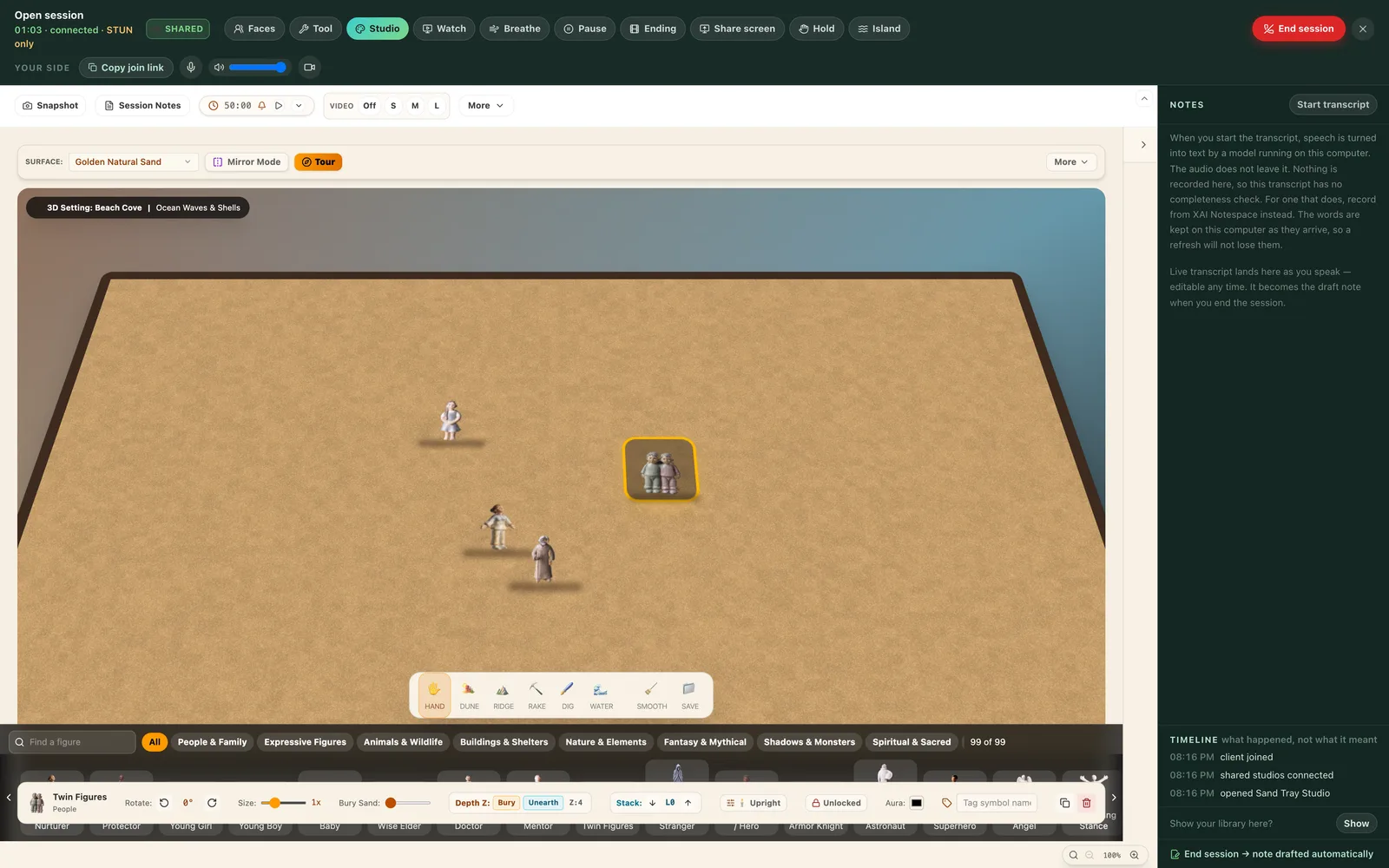Use the Smooth sand tool

pyautogui.click(x=652, y=695)
